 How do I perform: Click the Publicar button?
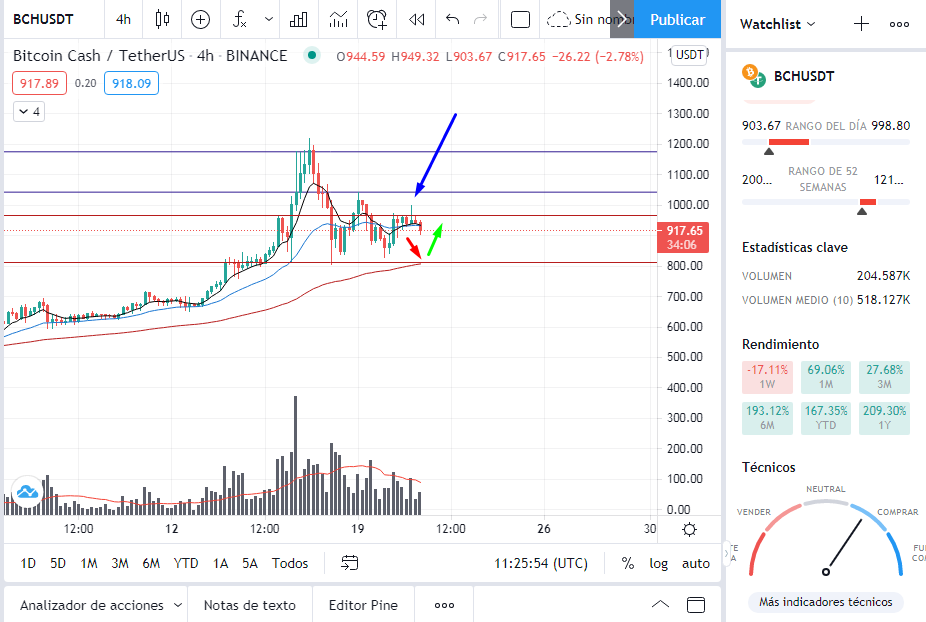677,19
